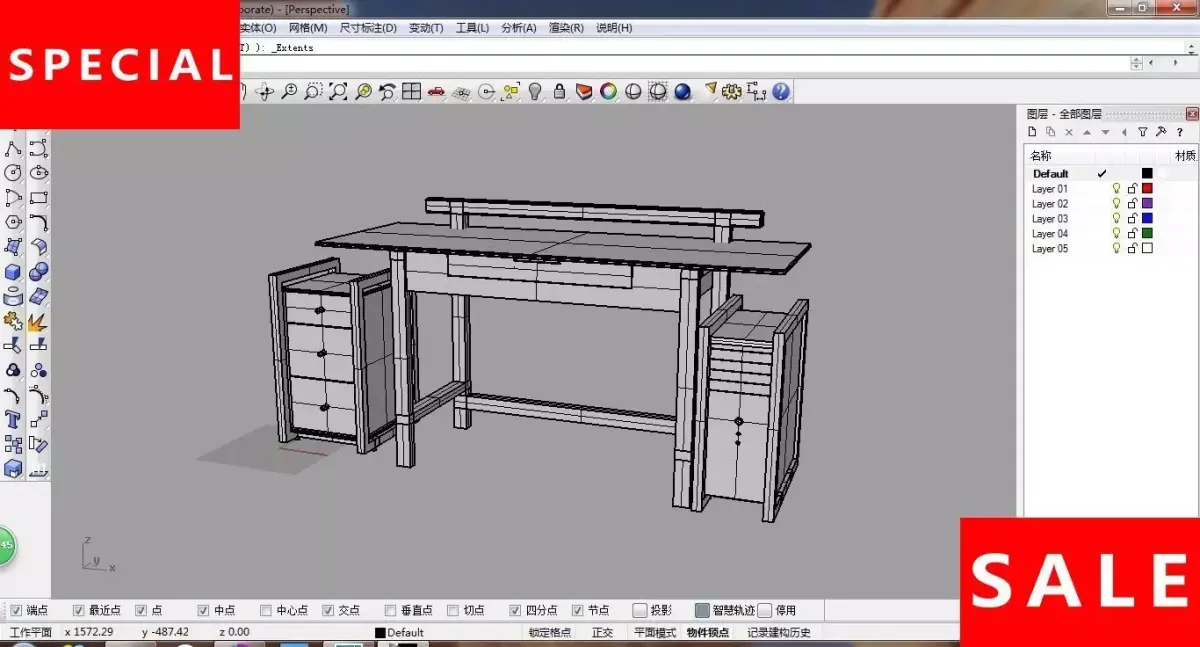Select the Polygon tool in left toolbar
Screen dimensions: 1200x647
[13, 222]
